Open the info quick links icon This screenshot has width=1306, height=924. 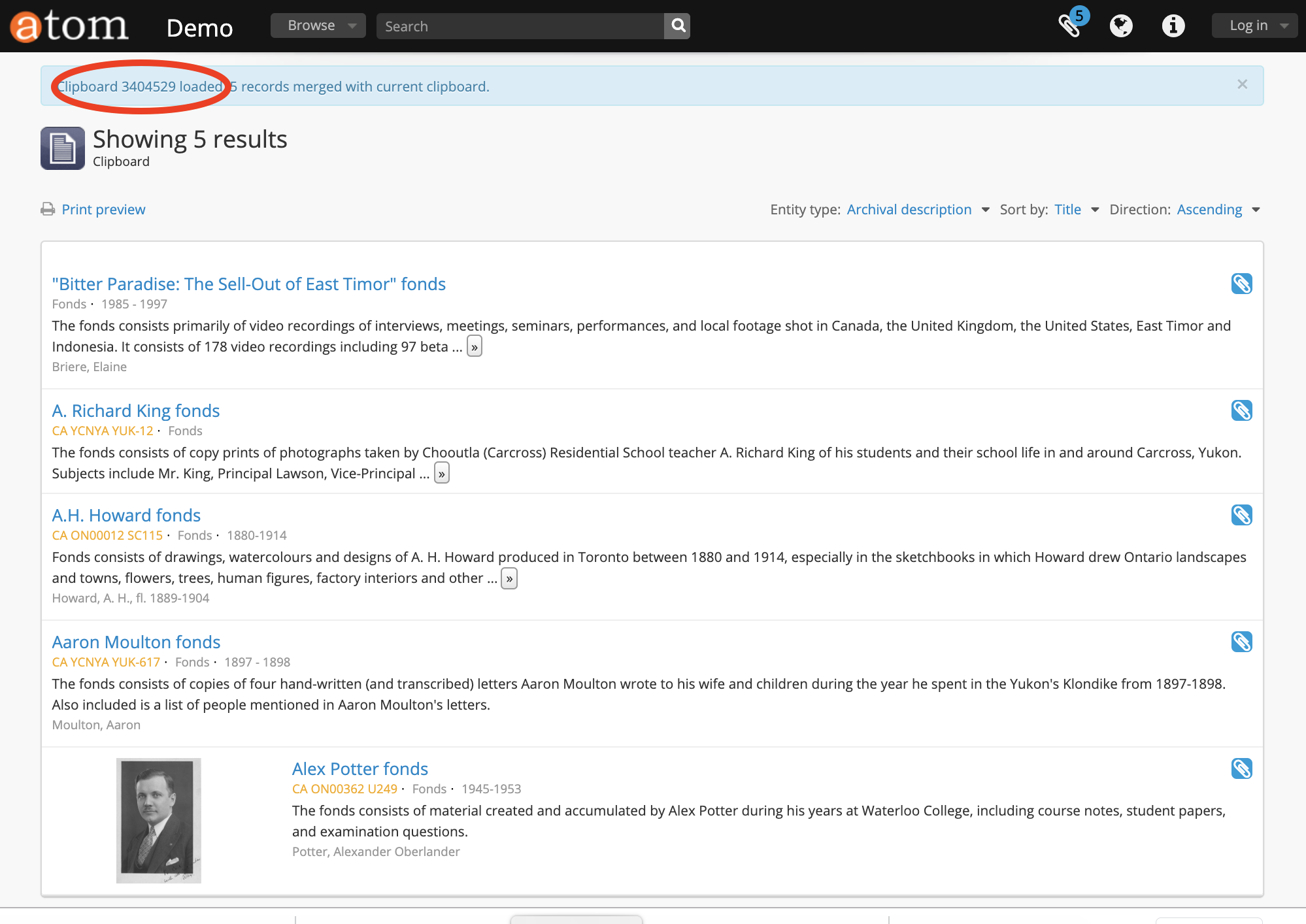pos(1173,26)
